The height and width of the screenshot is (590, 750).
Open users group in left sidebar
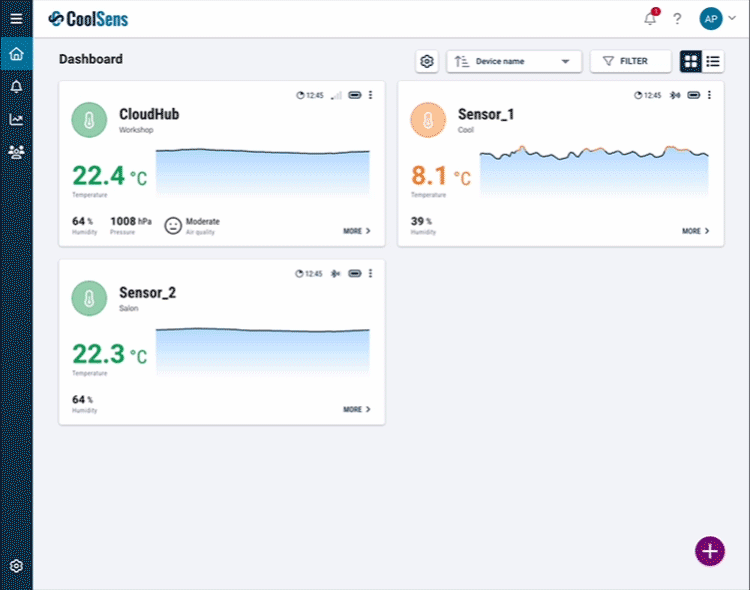click(x=16, y=152)
